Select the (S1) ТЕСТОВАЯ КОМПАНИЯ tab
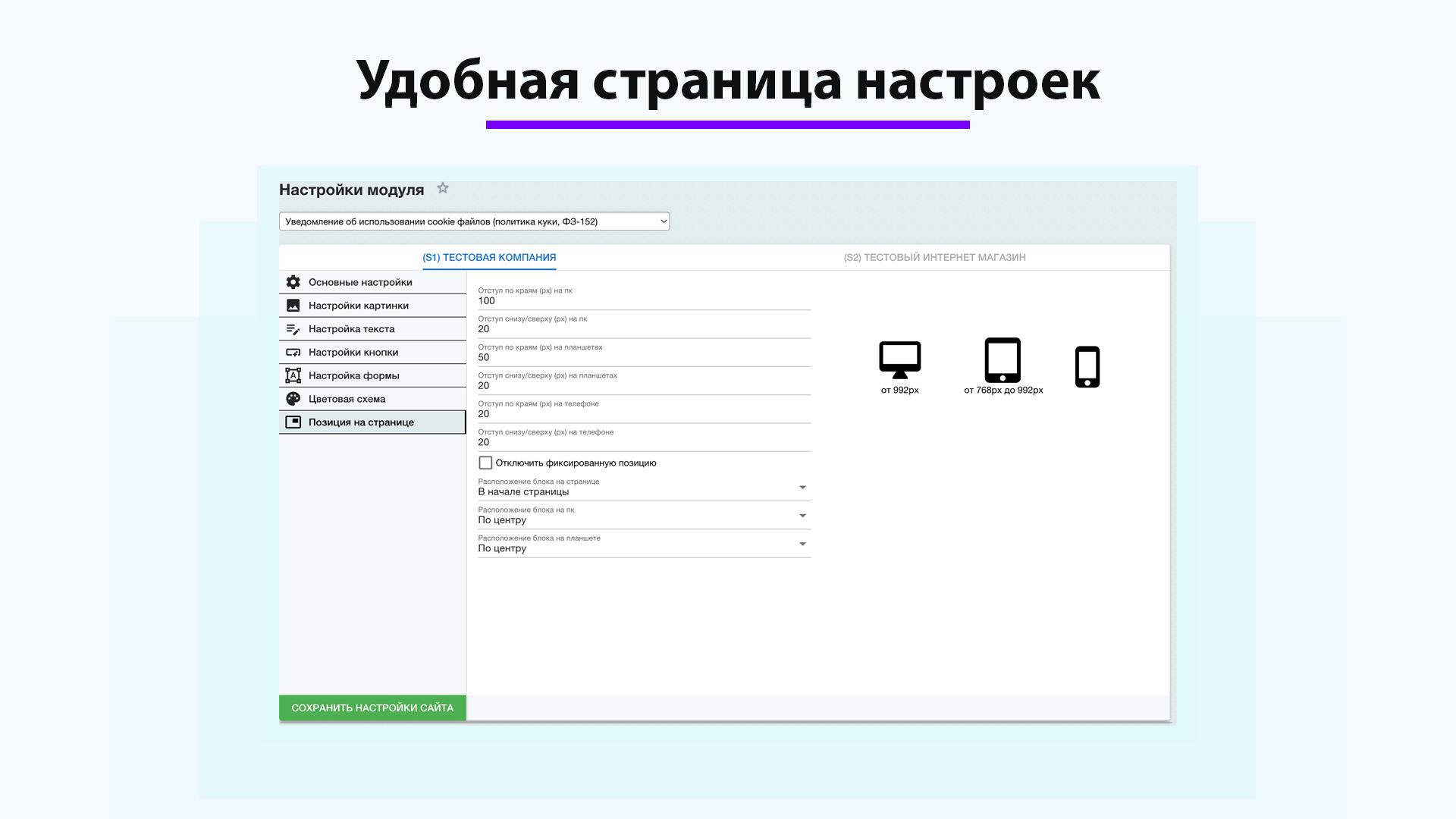1456x819 pixels. 489,257
